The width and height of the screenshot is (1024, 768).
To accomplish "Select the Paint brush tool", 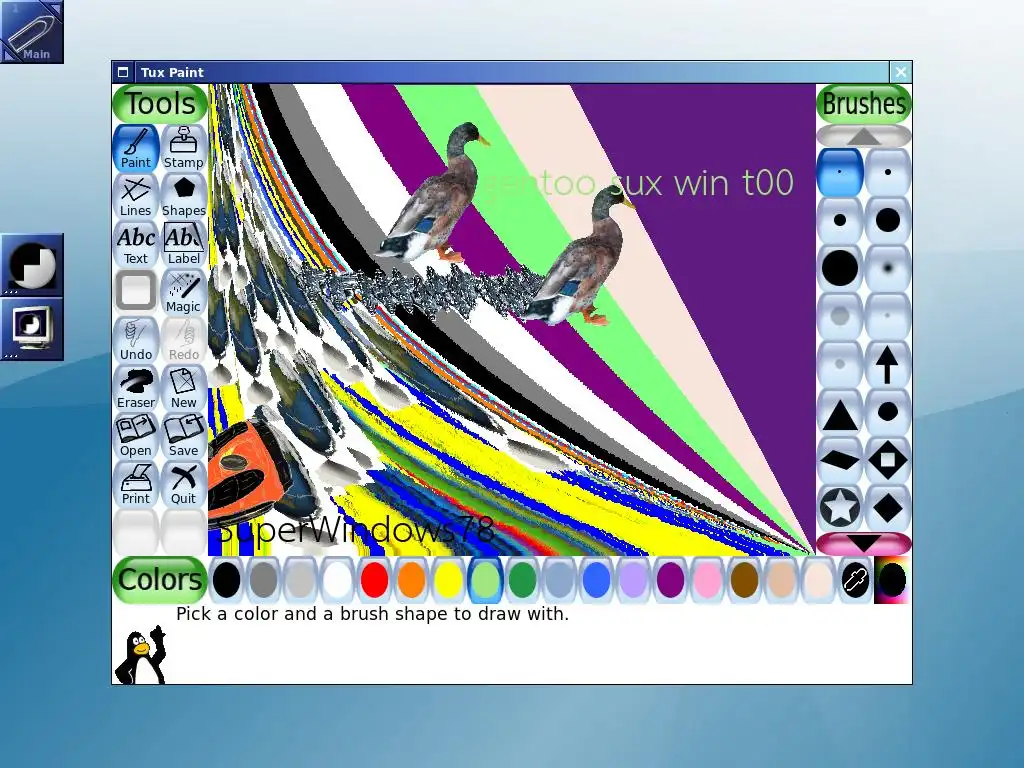I will (x=136, y=148).
